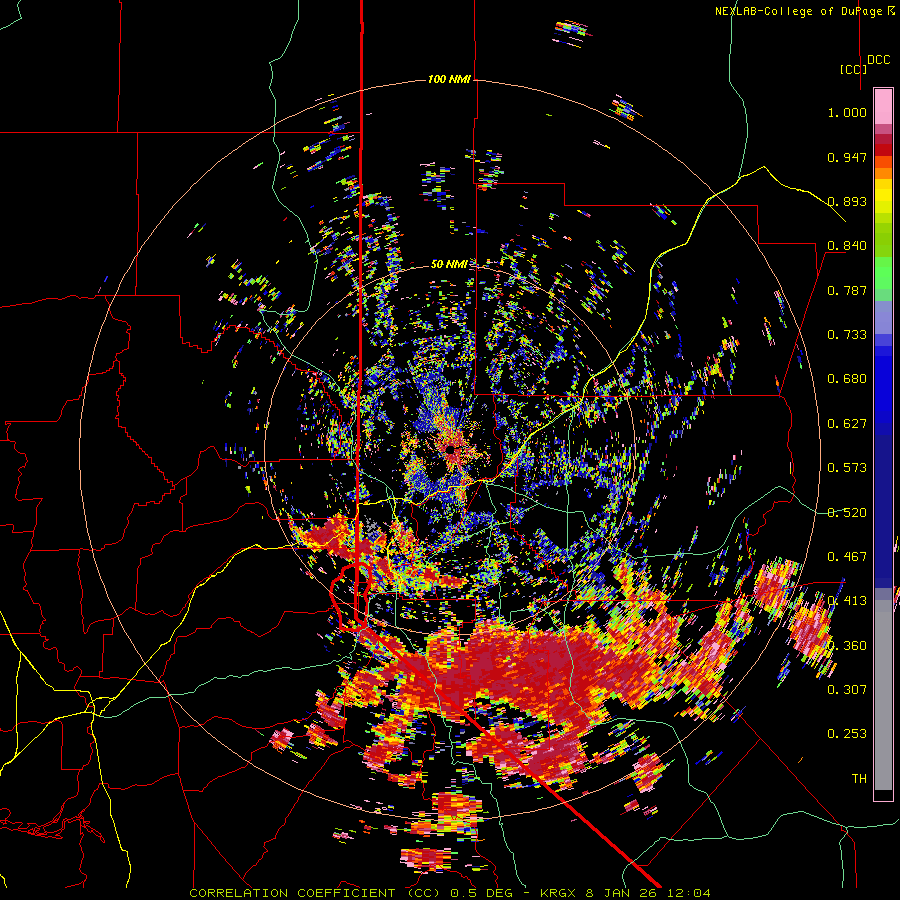Select the 0.360 scale value
900x900 pixels.
coord(847,646)
